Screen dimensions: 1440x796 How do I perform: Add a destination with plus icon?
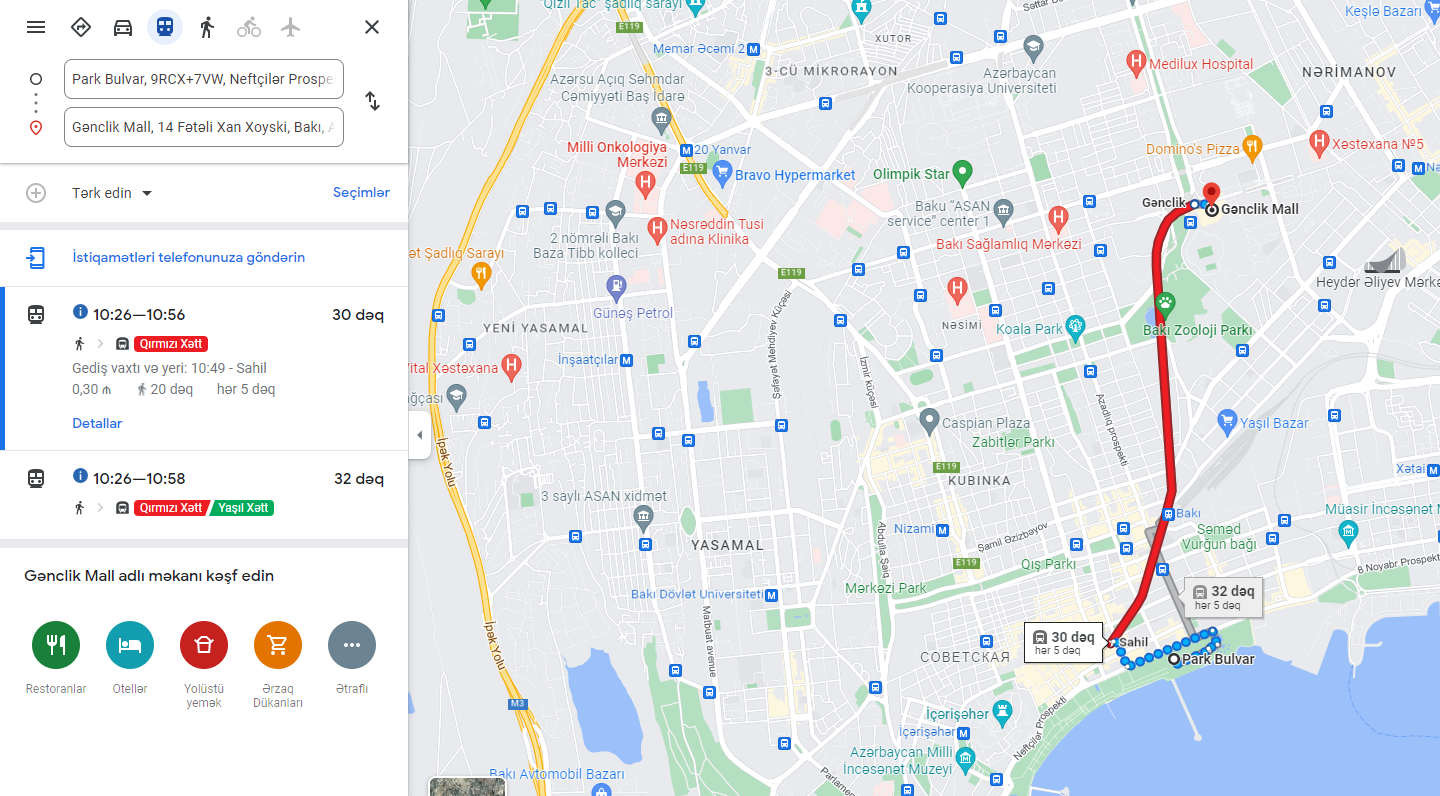36,193
